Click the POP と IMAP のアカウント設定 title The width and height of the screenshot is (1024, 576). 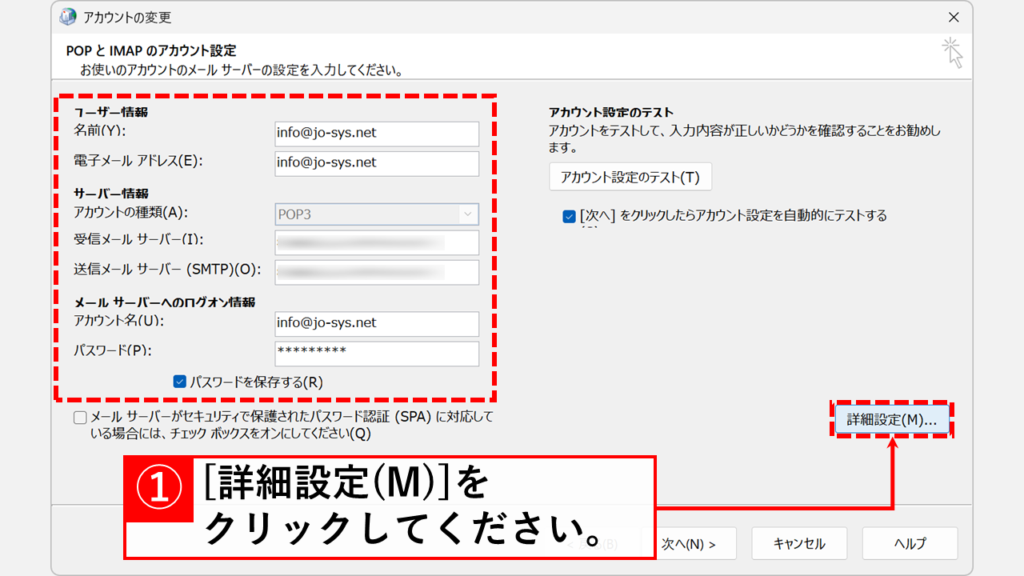(x=151, y=50)
